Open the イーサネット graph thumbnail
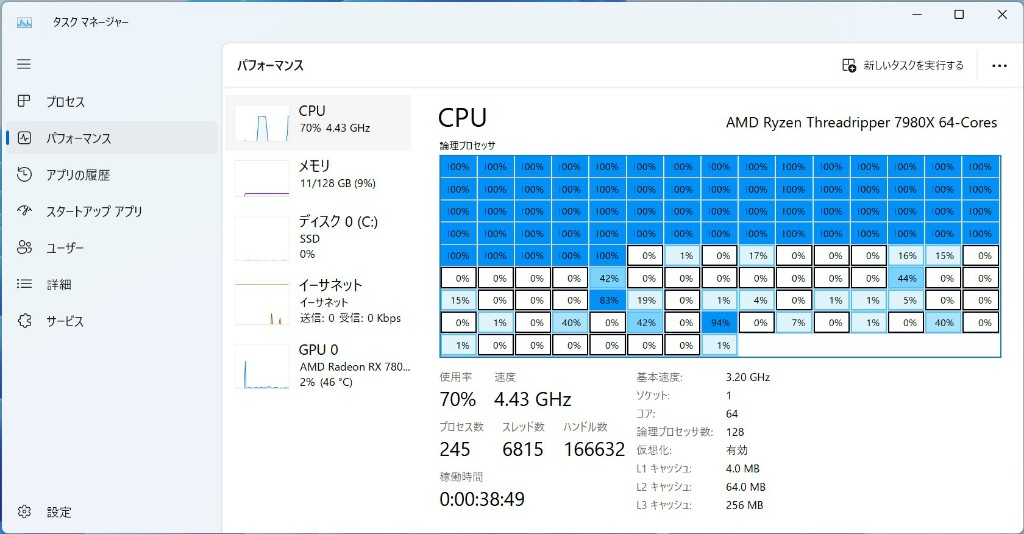The width and height of the screenshot is (1024, 534). 261,302
